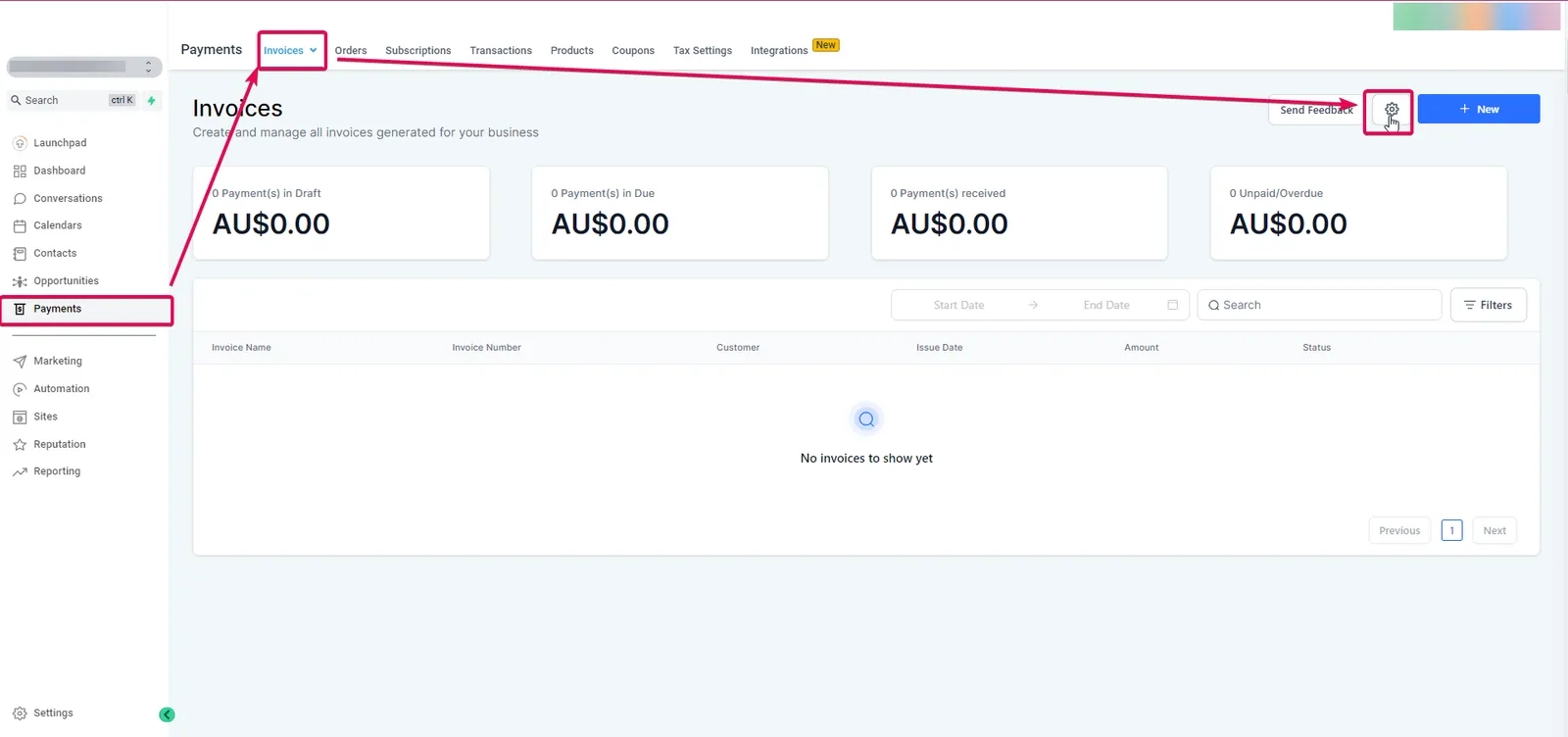1568x737 pixels.
Task: Click the Previous page button
Action: [1399, 530]
